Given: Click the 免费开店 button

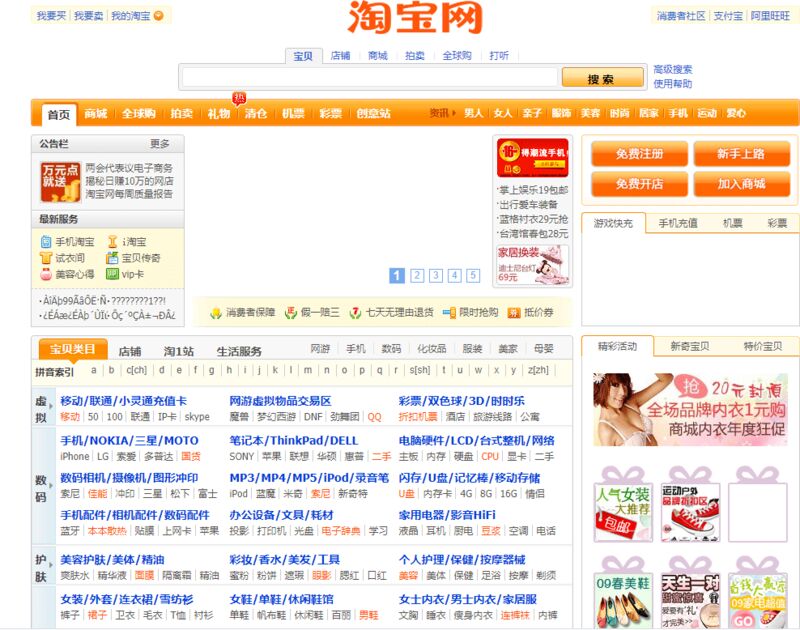Looking at the screenshot, I should click(639, 184).
